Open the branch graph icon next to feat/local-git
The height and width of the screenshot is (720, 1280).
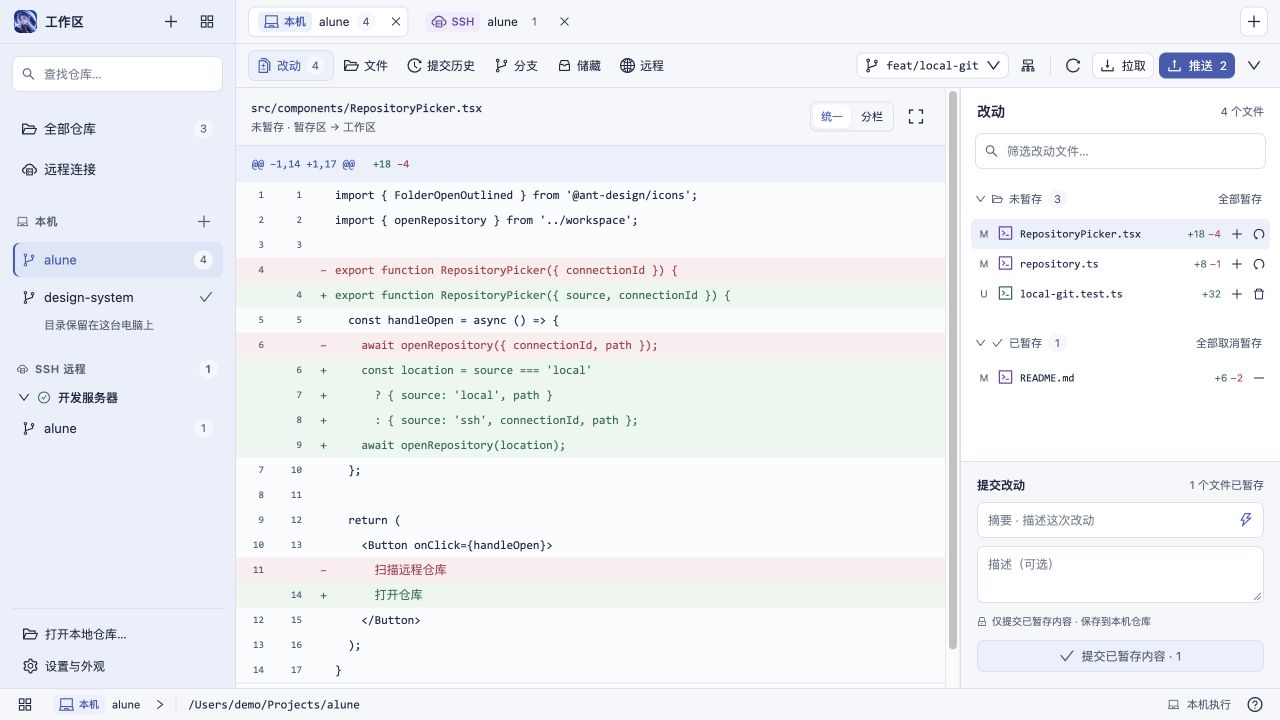(1028, 66)
